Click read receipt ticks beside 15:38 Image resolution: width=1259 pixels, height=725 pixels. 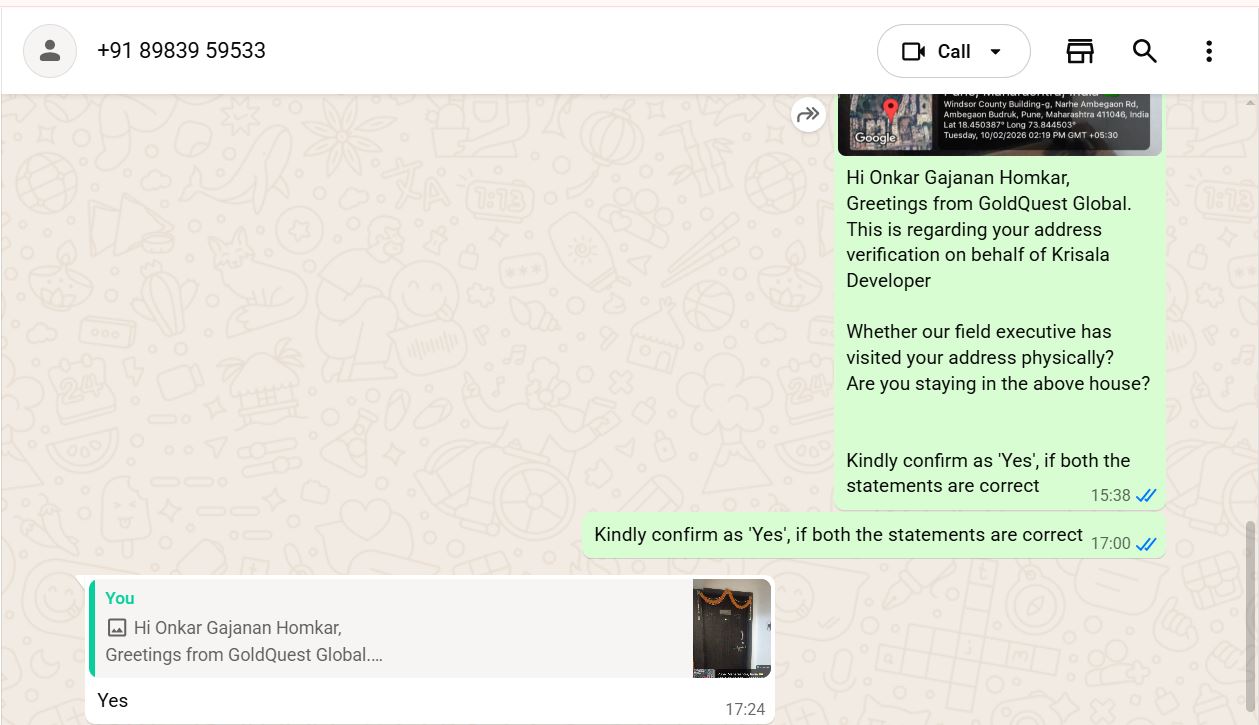pyautogui.click(x=1146, y=495)
